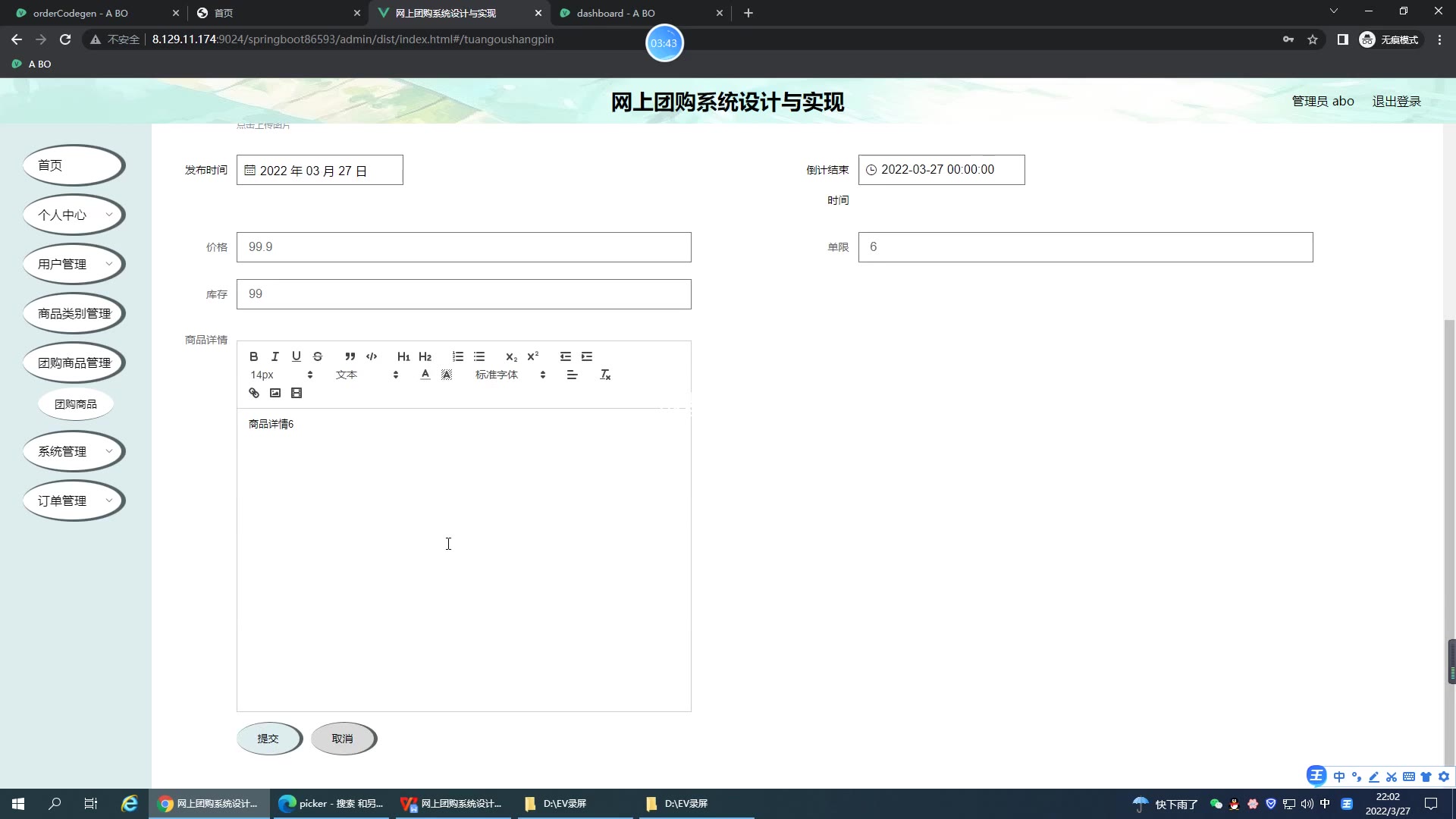Increase paragraph indent

coord(587,356)
